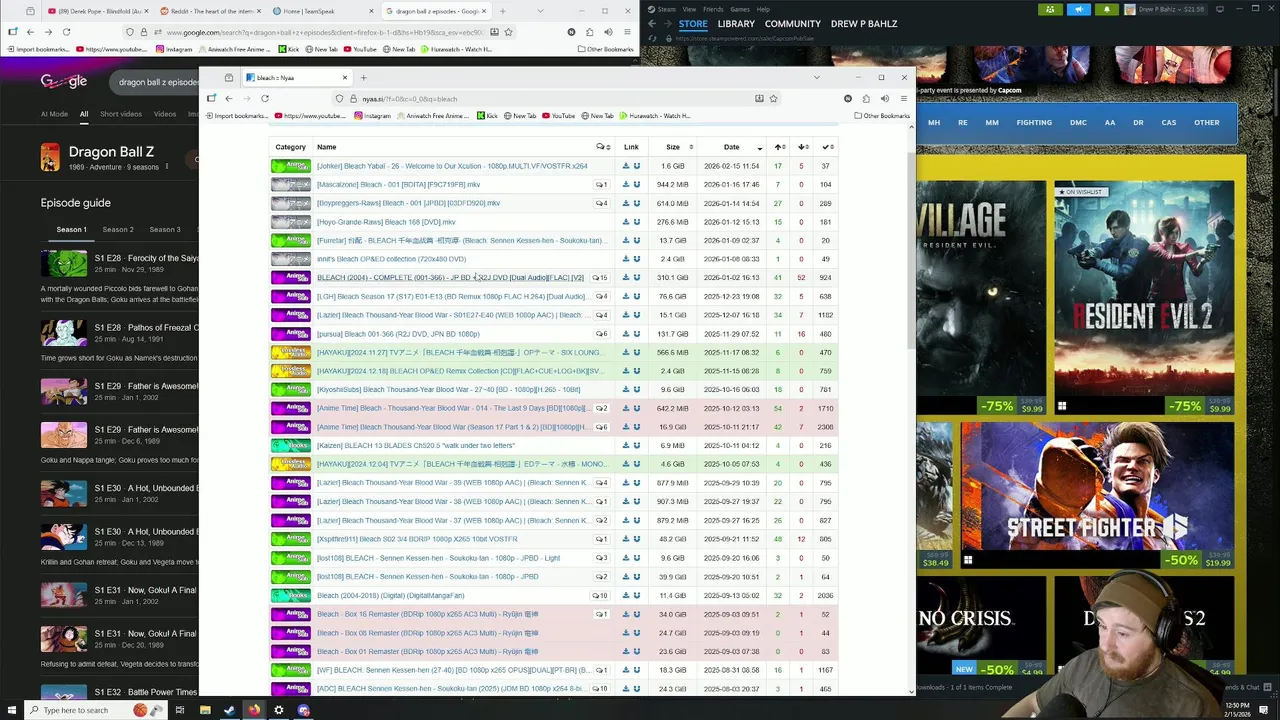Screen dimensions: 1280x720
Task: Open the Nyaa Firefox window hamburger menu
Action: pyautogui.click(x=903, y=98)
